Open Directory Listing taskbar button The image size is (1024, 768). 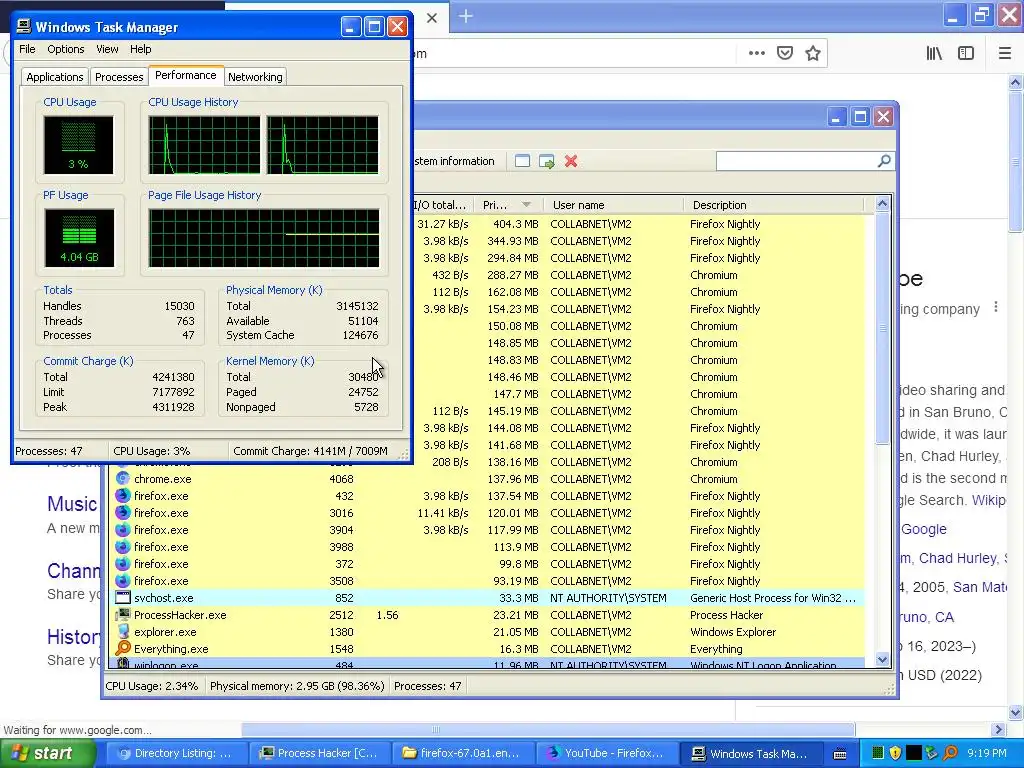[x=176, y=753]
